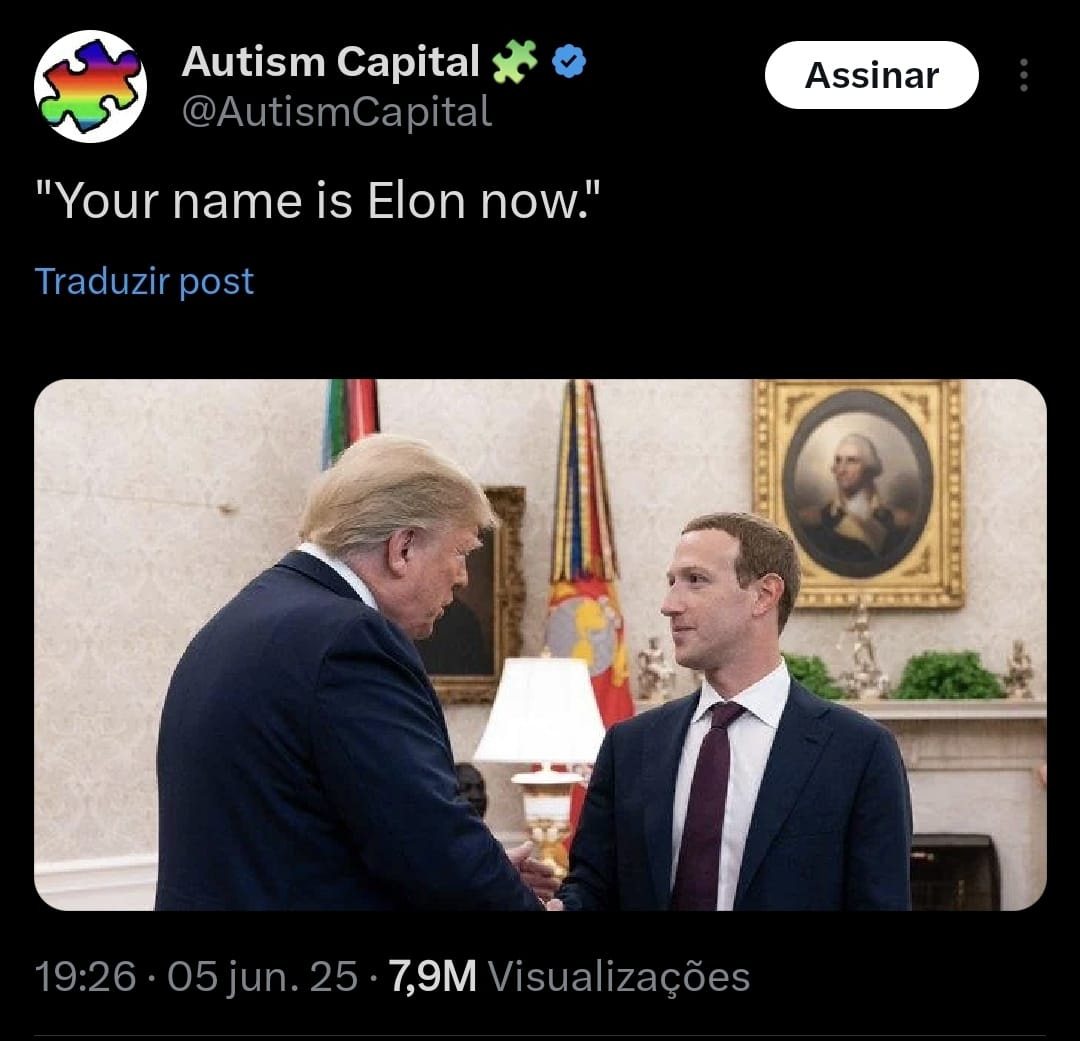The height and width of the screenshot is (1041, 1080).
Task: Click the 05 jun. 25 date
Action: [x=262, y=976]
